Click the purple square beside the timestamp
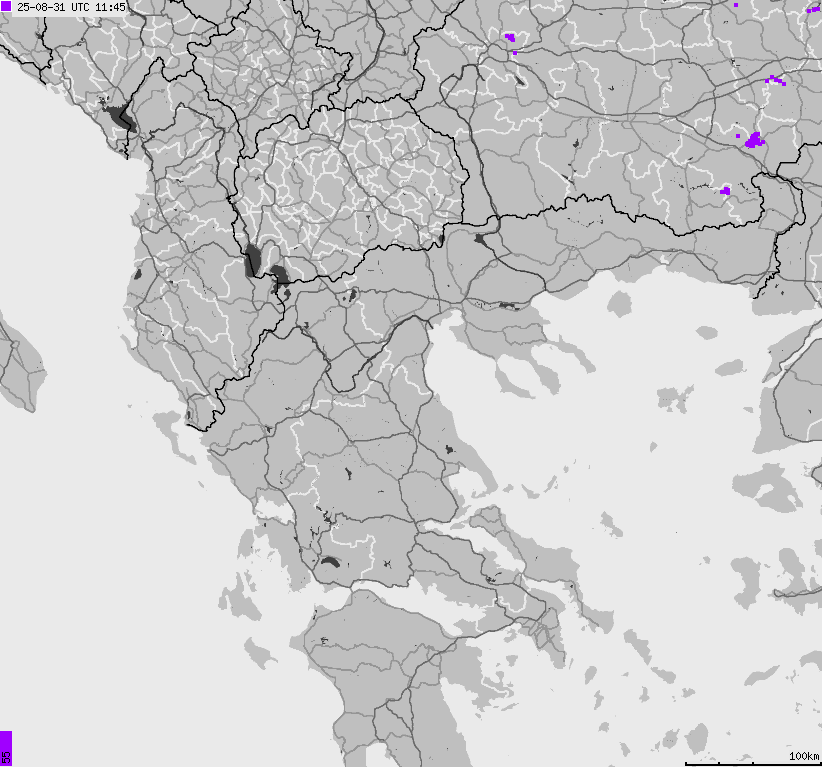This screenshot has height=767, width=822. [x=6, y=7]
